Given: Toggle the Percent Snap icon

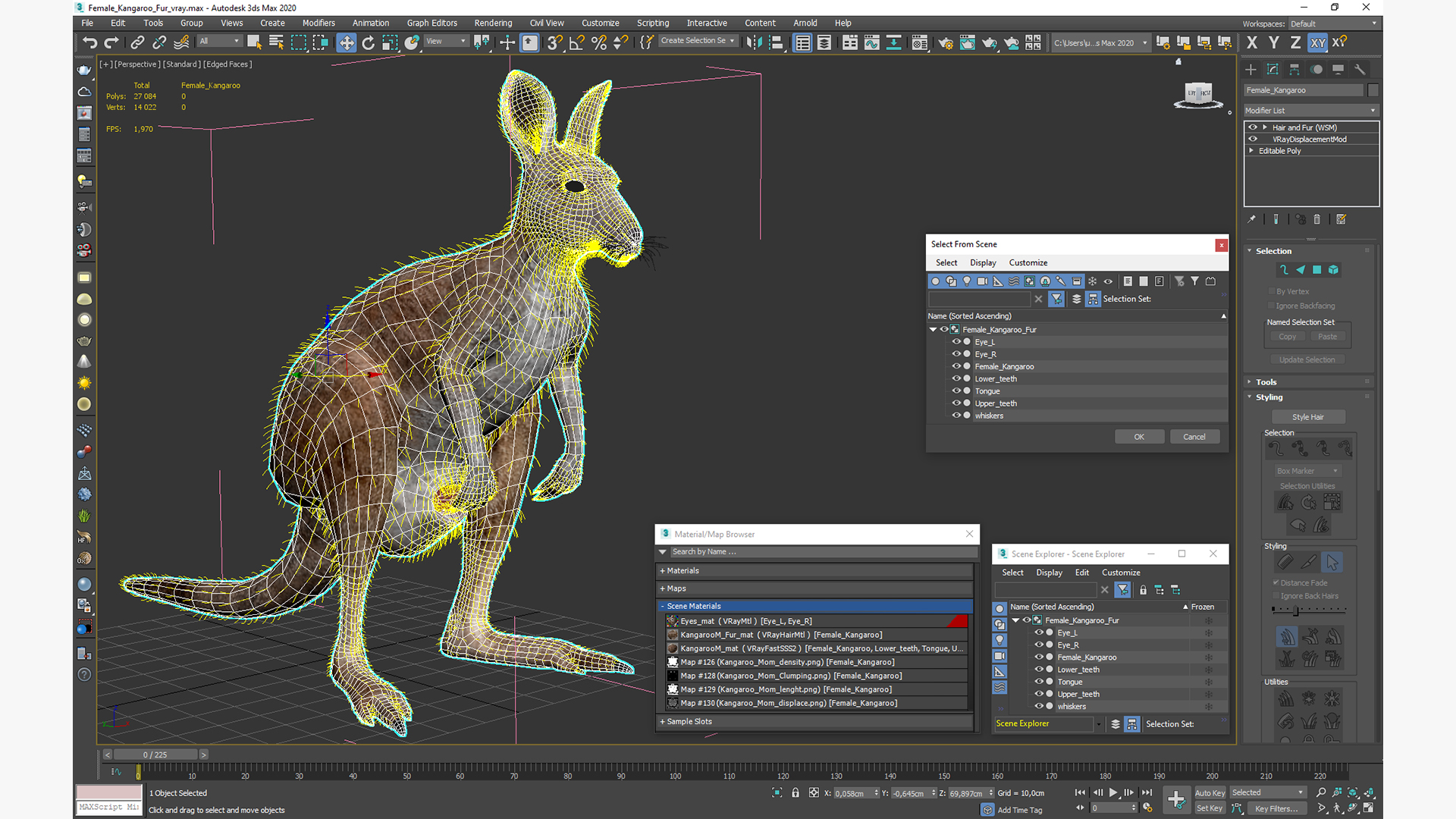Looking at the screenshot, I should (599, 43).
